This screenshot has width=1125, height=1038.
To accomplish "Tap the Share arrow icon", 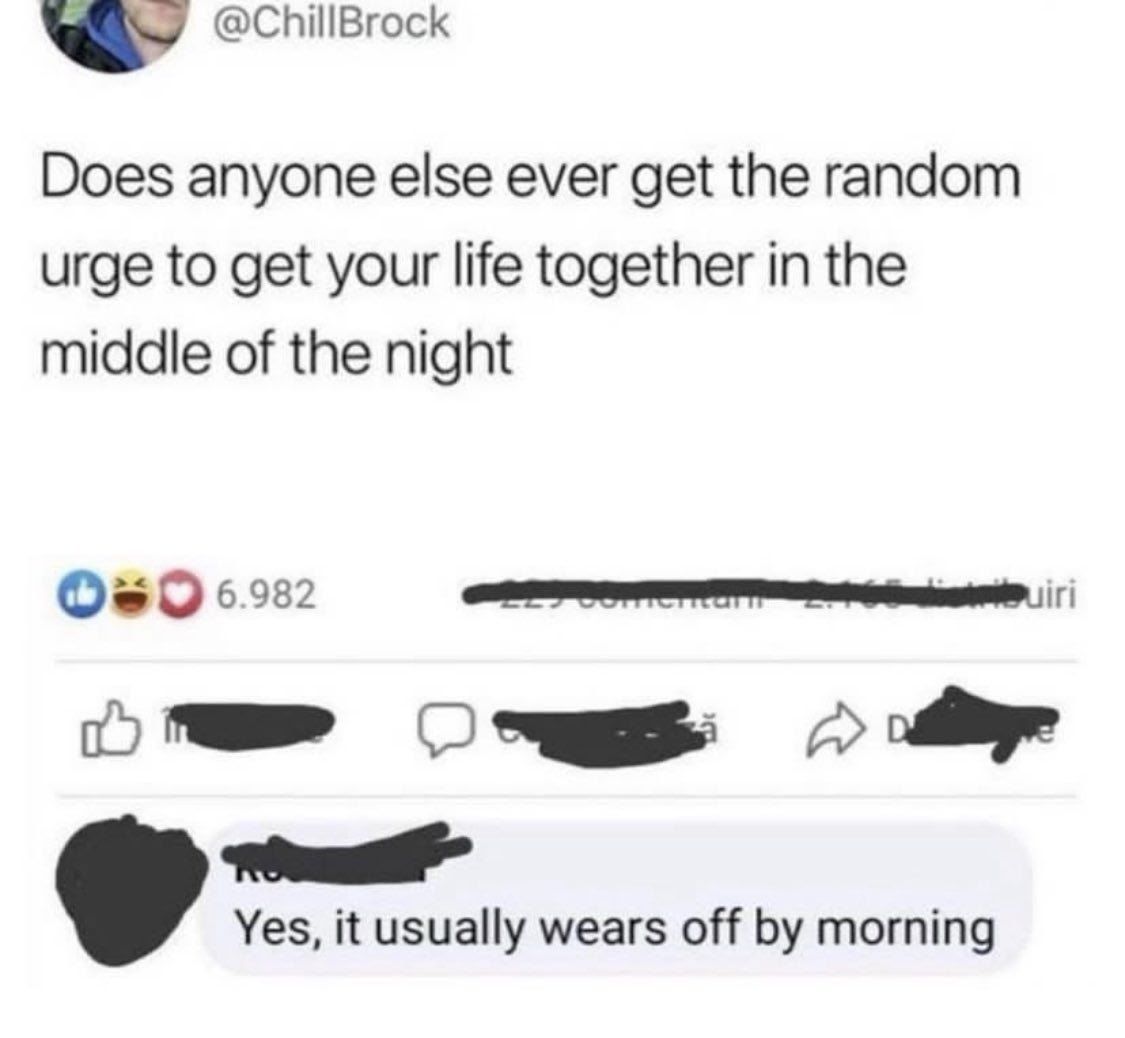I will 836,731.
